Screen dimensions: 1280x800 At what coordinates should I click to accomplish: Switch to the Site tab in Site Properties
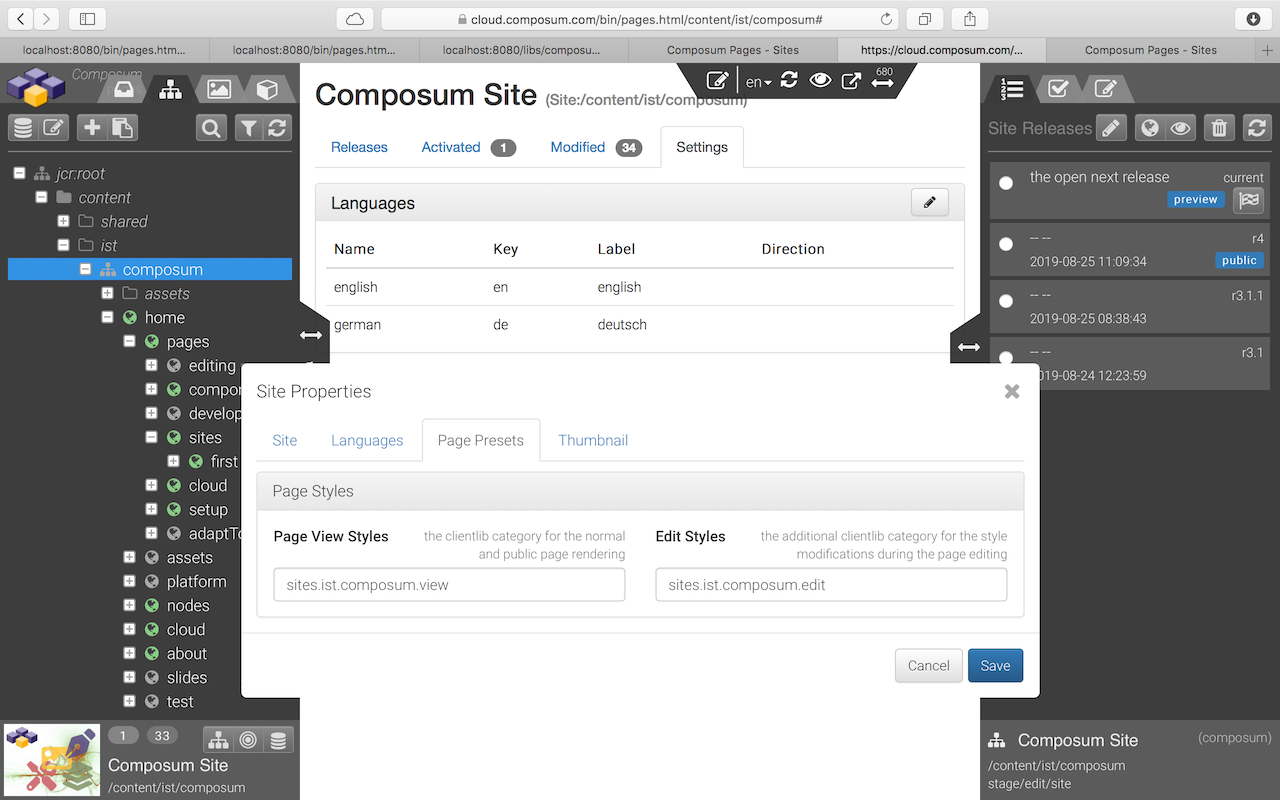(285, 440)
